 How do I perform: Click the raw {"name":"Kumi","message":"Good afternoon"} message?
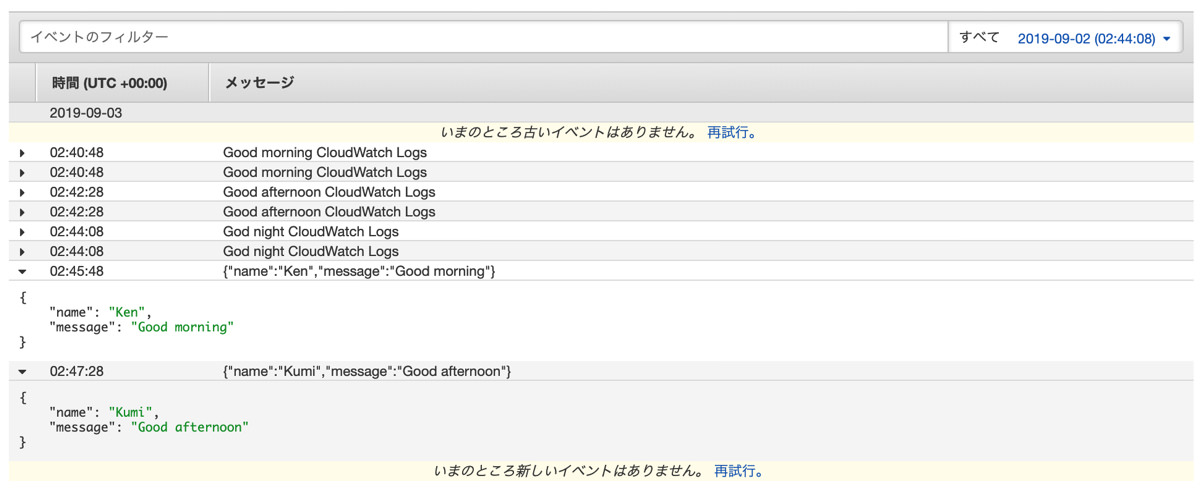(367, 371)
